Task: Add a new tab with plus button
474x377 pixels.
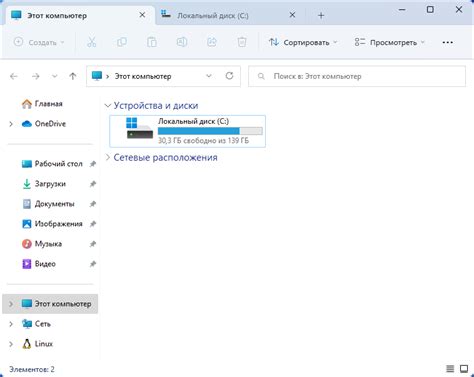Action: pyautogui.click(x=321, y=15)
